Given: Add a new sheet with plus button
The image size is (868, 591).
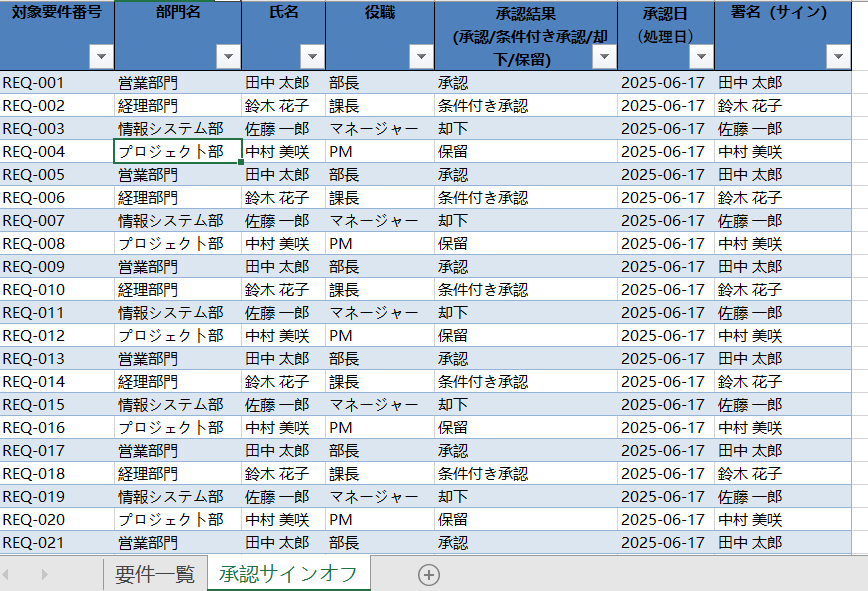Looking at the screenshot, I should (429, 575).
